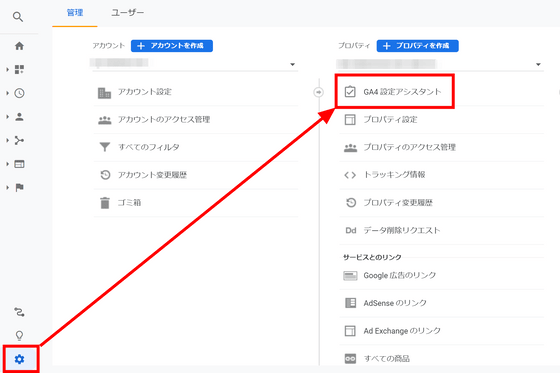Open the Realtime clock icon
This screenshot has height=373, width=560.
pos(19,93)
